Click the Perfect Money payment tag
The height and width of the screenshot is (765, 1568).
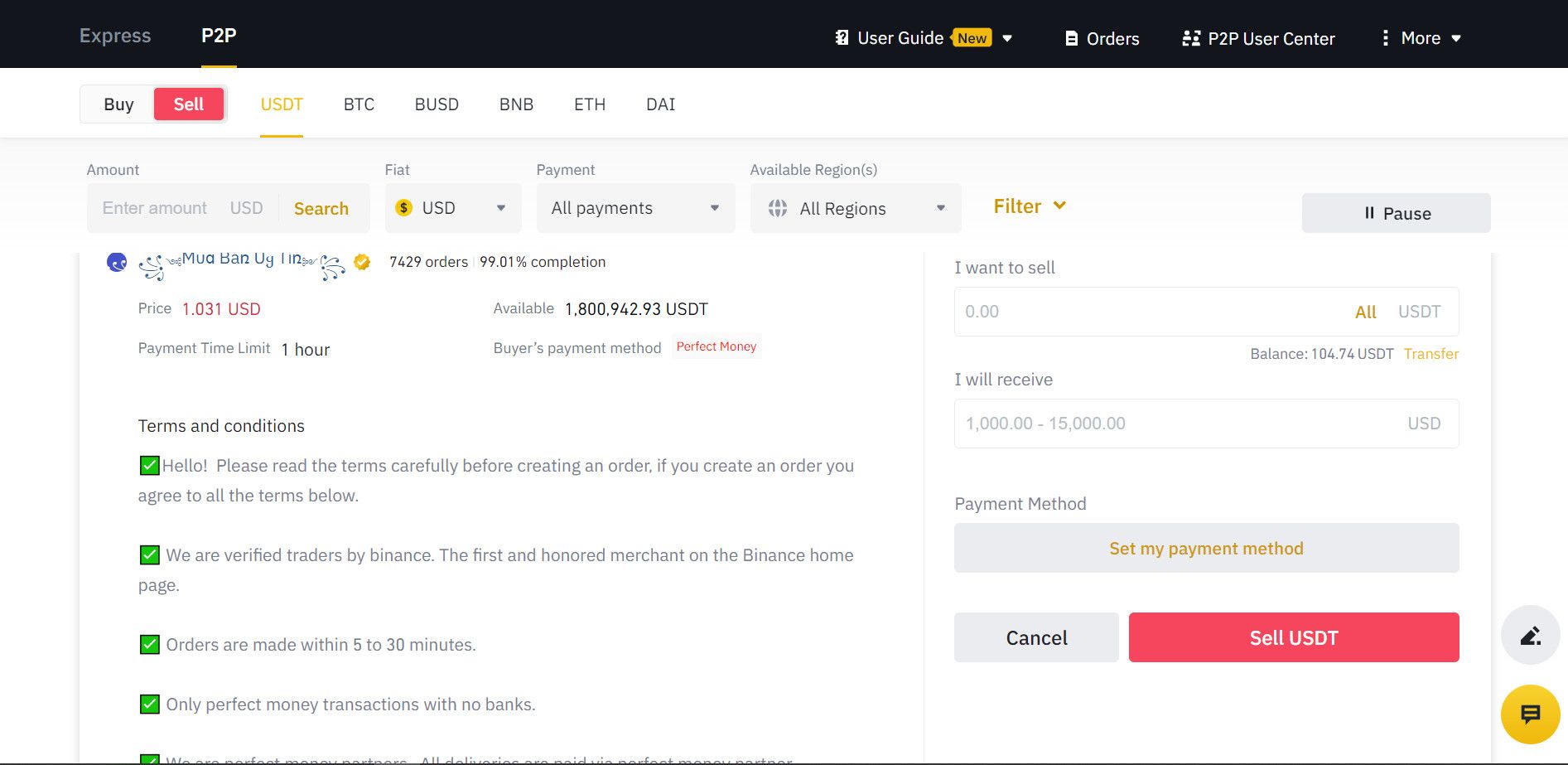point(716,346)
